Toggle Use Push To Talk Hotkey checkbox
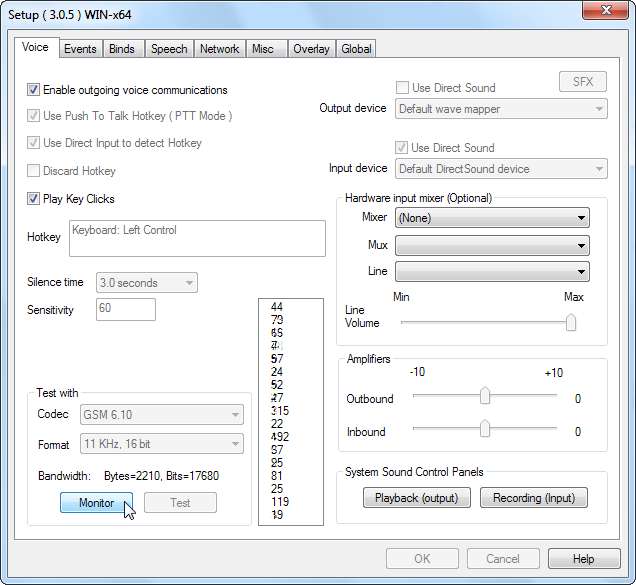 35,116
